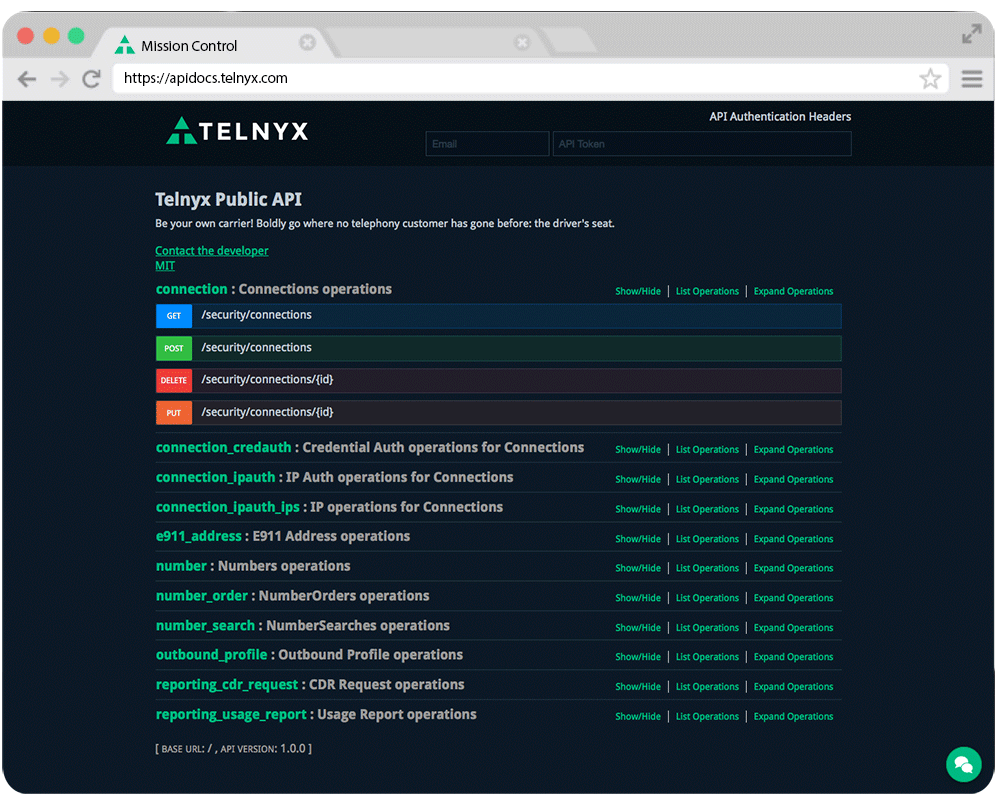
Task: Click Expand Operations for number_order
Action: click(x=793, y=598)
